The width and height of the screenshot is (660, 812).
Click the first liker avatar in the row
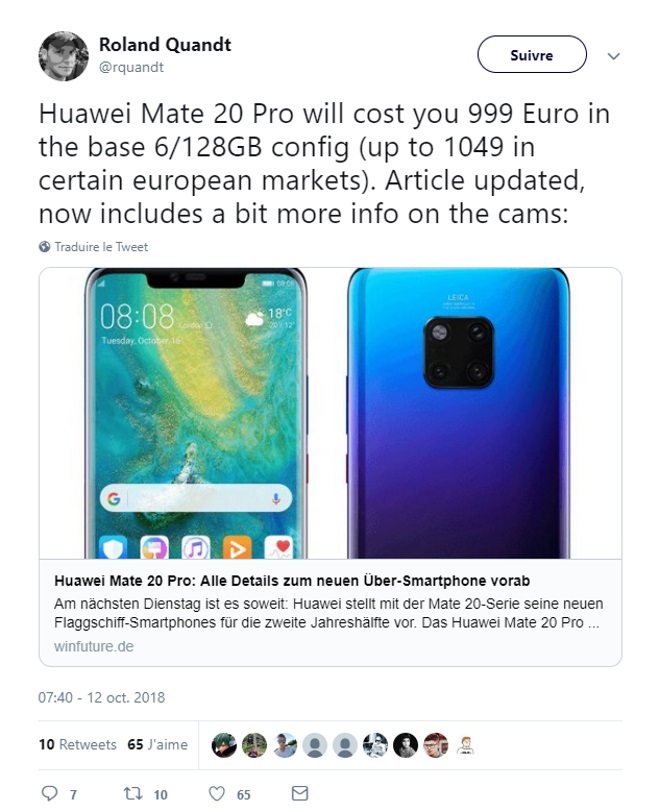(224, 745)
